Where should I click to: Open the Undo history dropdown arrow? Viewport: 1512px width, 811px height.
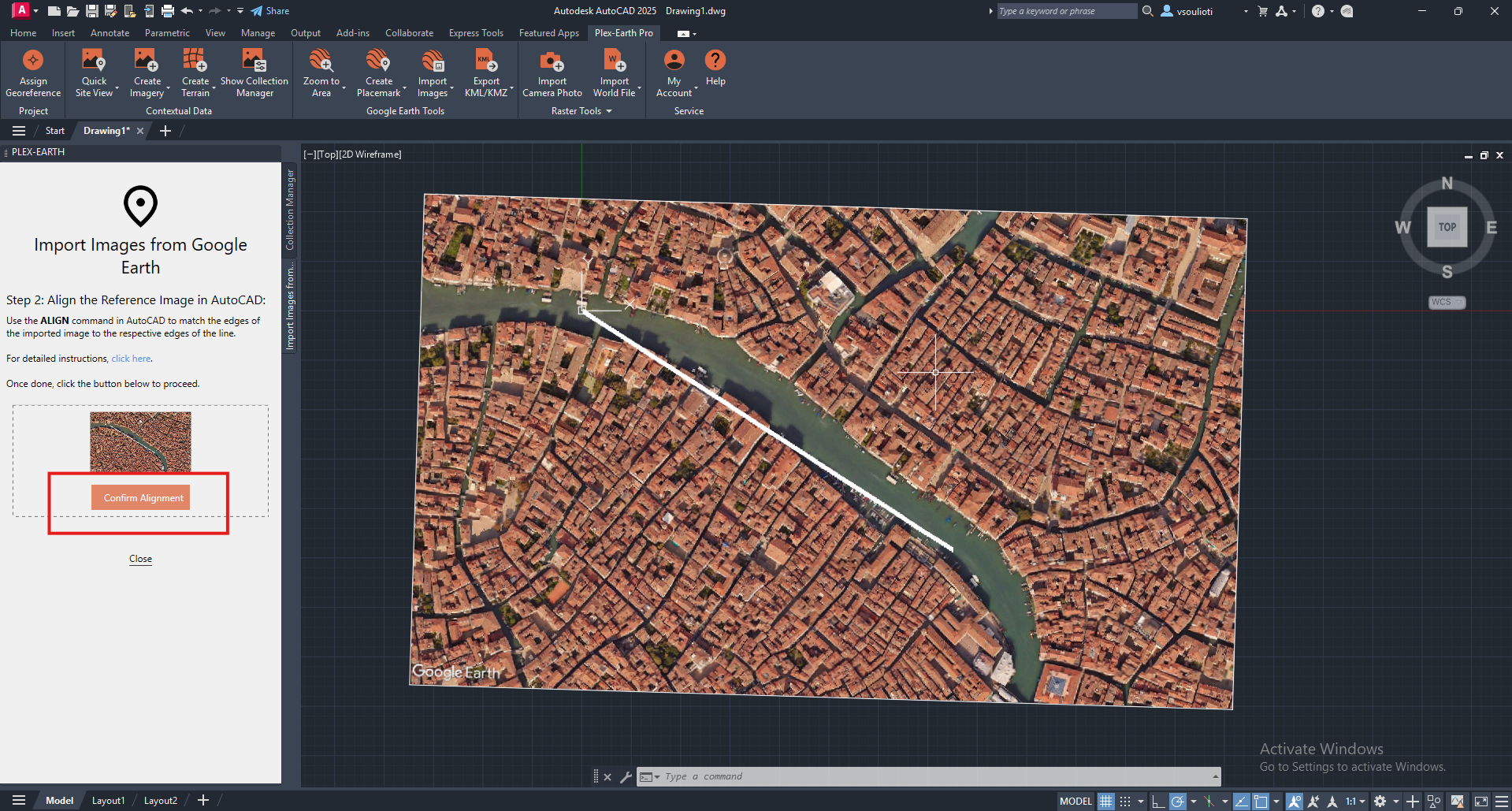pos(200,11)
